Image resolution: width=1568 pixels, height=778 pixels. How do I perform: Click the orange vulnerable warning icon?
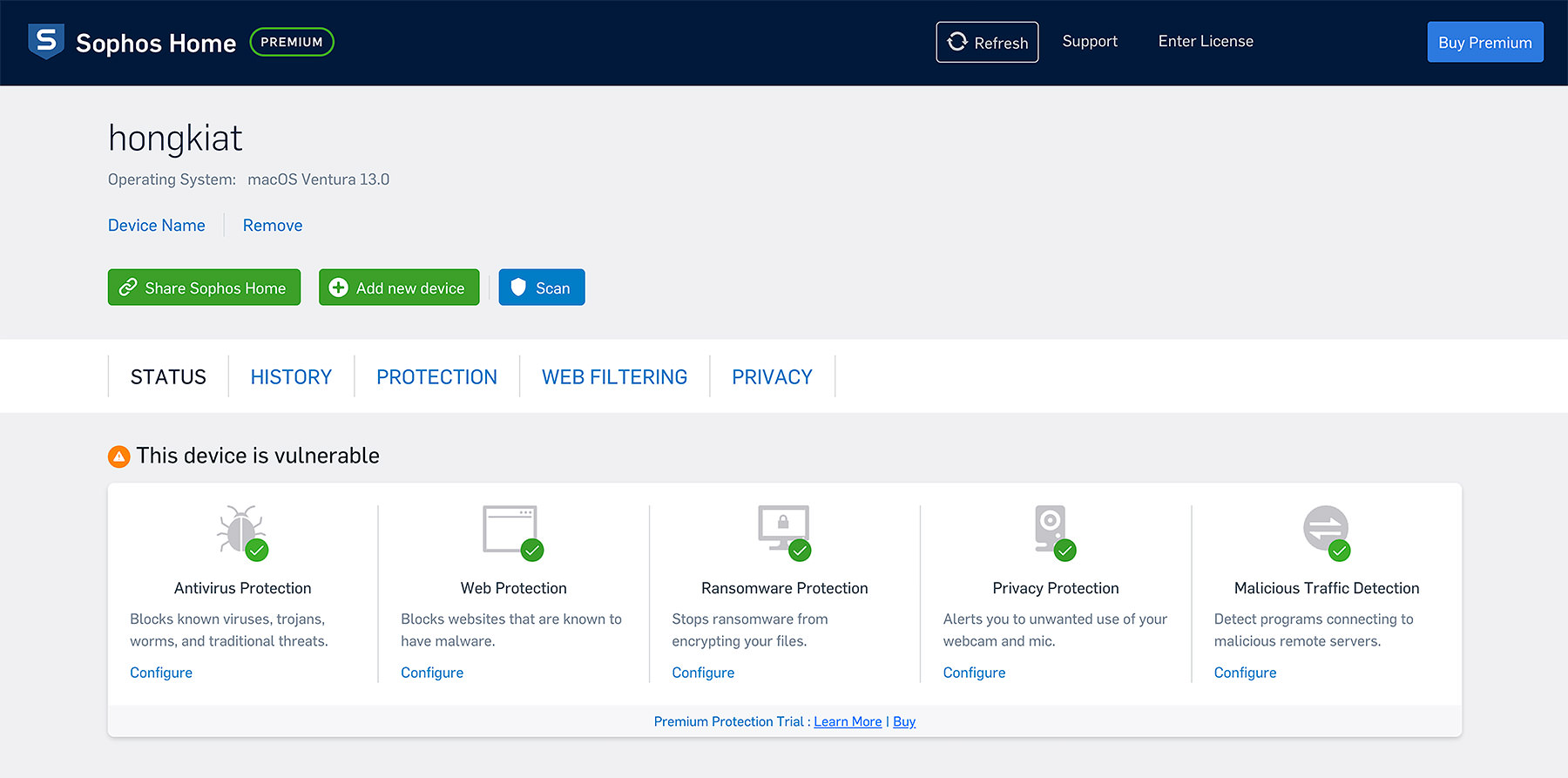pyautogui.click(x=118, y=456)
